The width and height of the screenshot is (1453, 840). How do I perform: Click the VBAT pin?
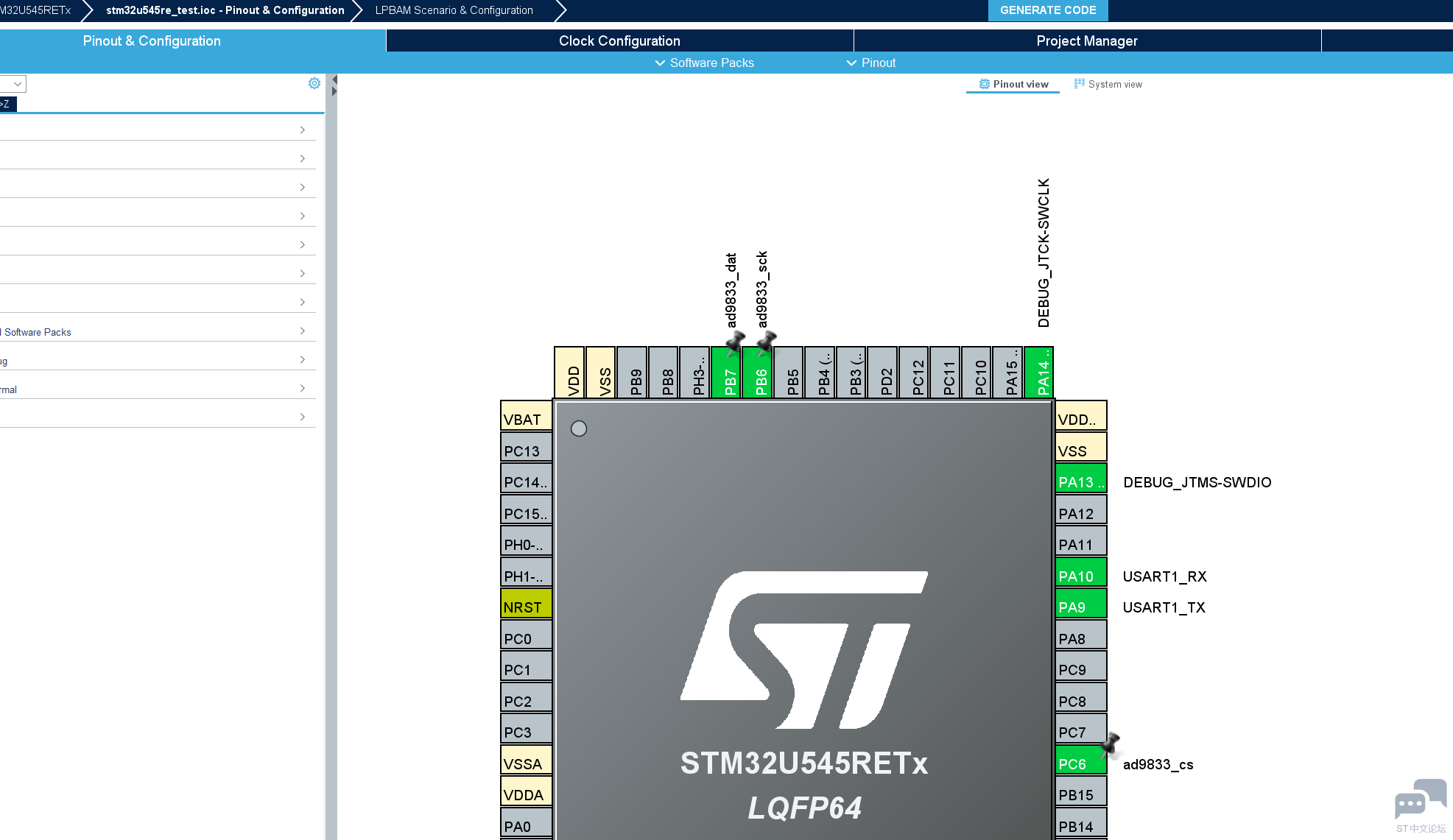[527, 415]
